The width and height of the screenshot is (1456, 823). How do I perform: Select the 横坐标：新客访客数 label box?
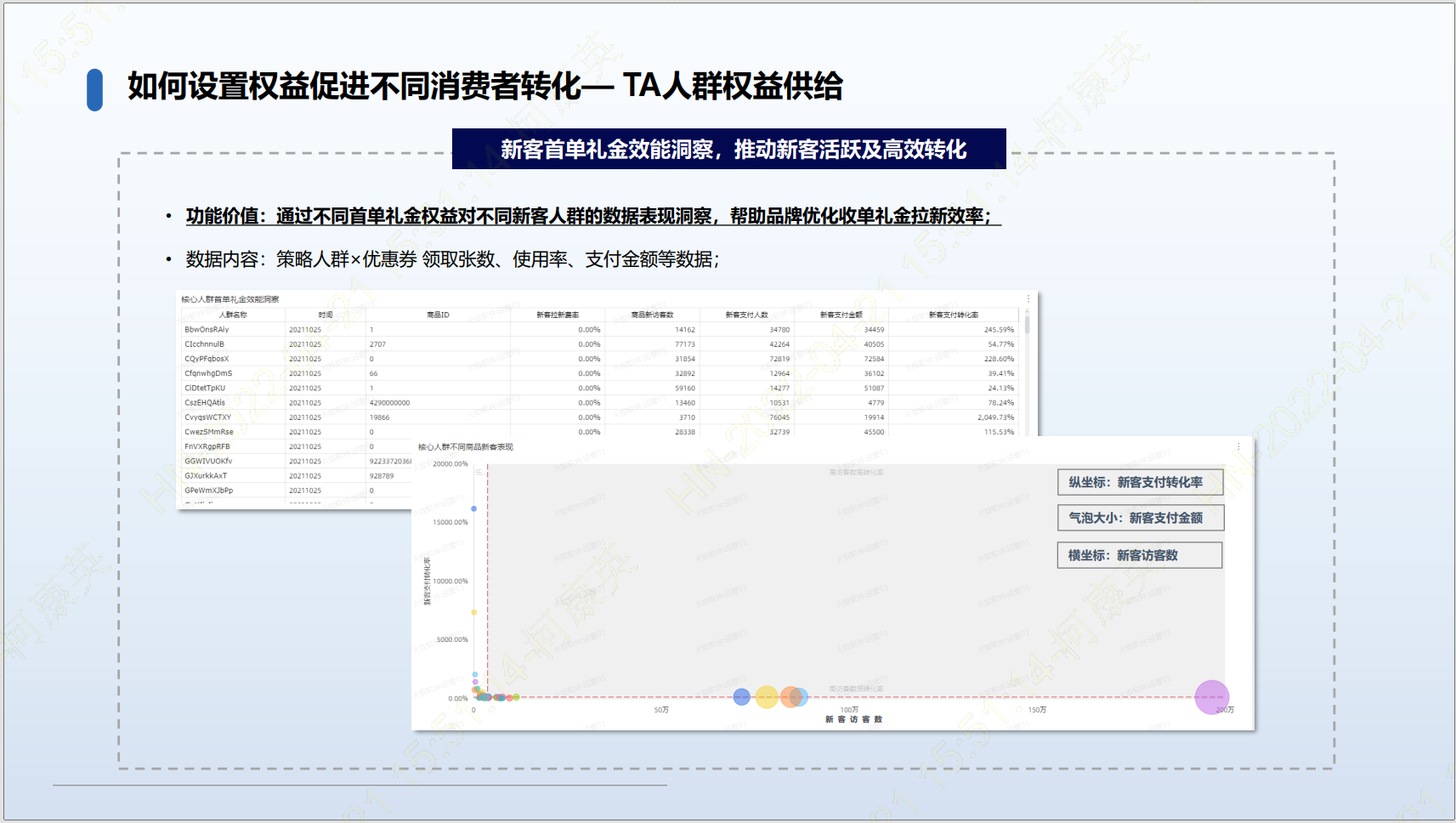[1140, 555]
